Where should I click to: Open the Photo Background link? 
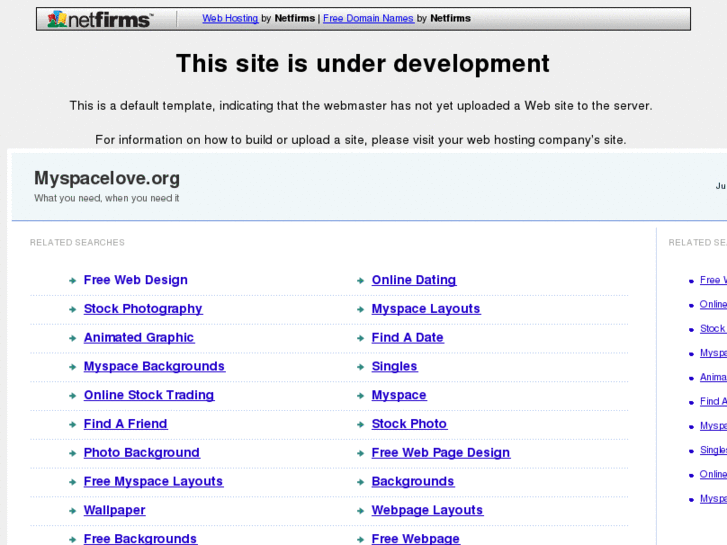(141, 453)
